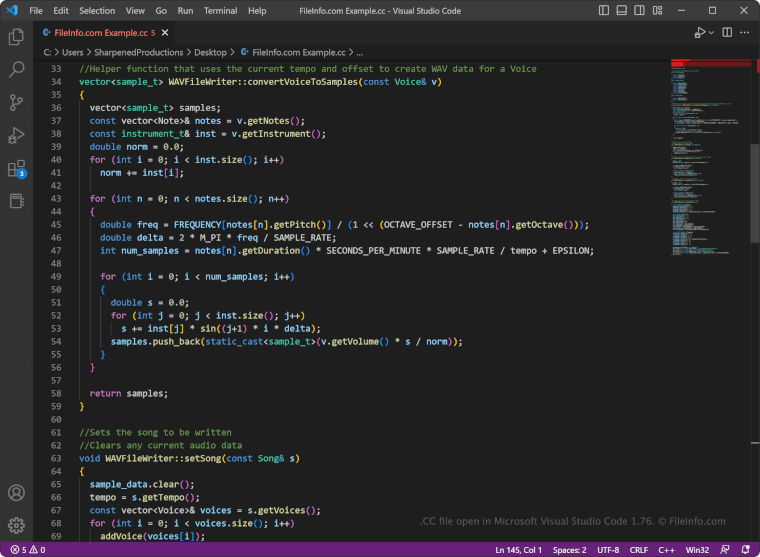Close the FileInfo.com Example.cc tab
The width and height of the screenshot is (760, 557).
pos(165,32)
